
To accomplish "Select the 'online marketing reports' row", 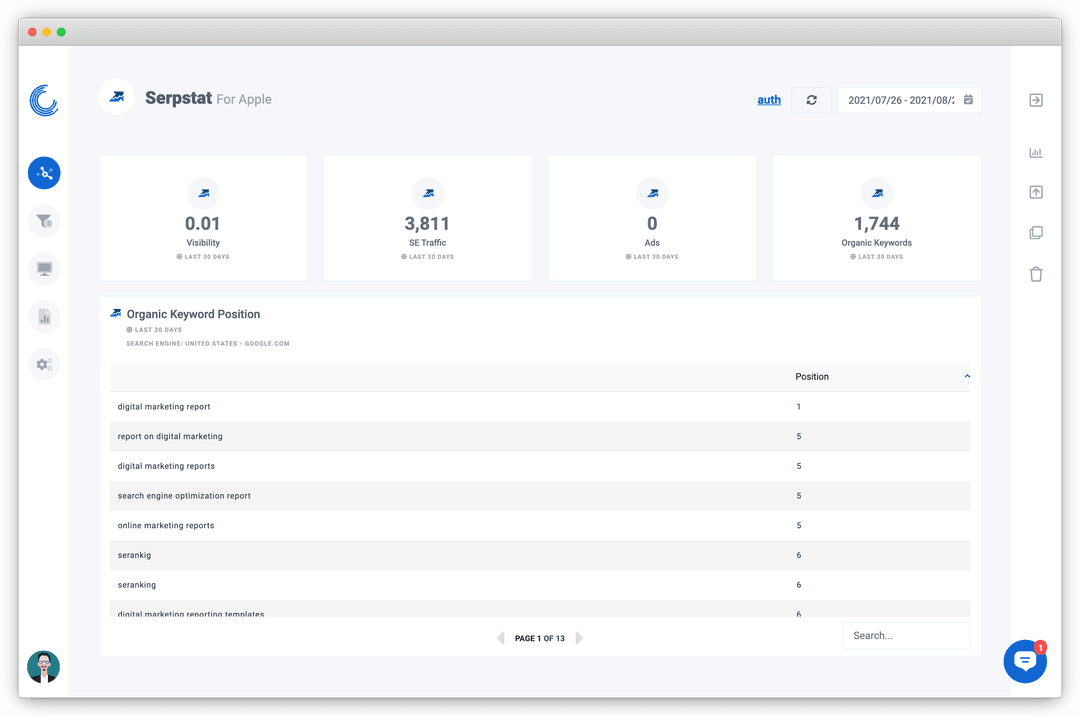I will coord(539,525).
